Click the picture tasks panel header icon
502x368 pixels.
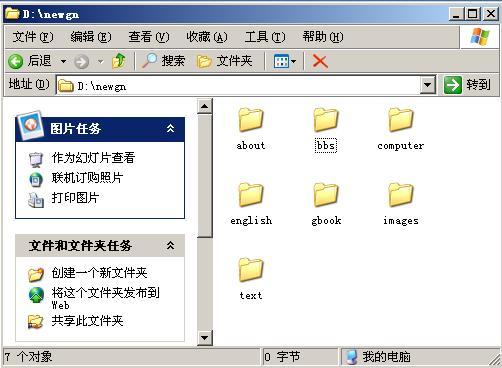[x=30, y=125]
